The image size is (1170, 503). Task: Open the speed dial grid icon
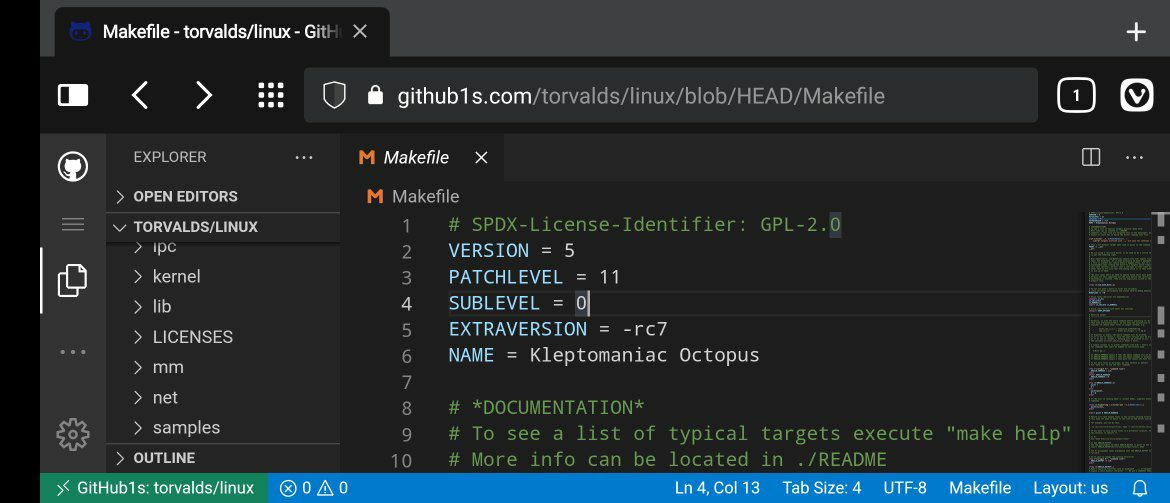tap(270, 96)
